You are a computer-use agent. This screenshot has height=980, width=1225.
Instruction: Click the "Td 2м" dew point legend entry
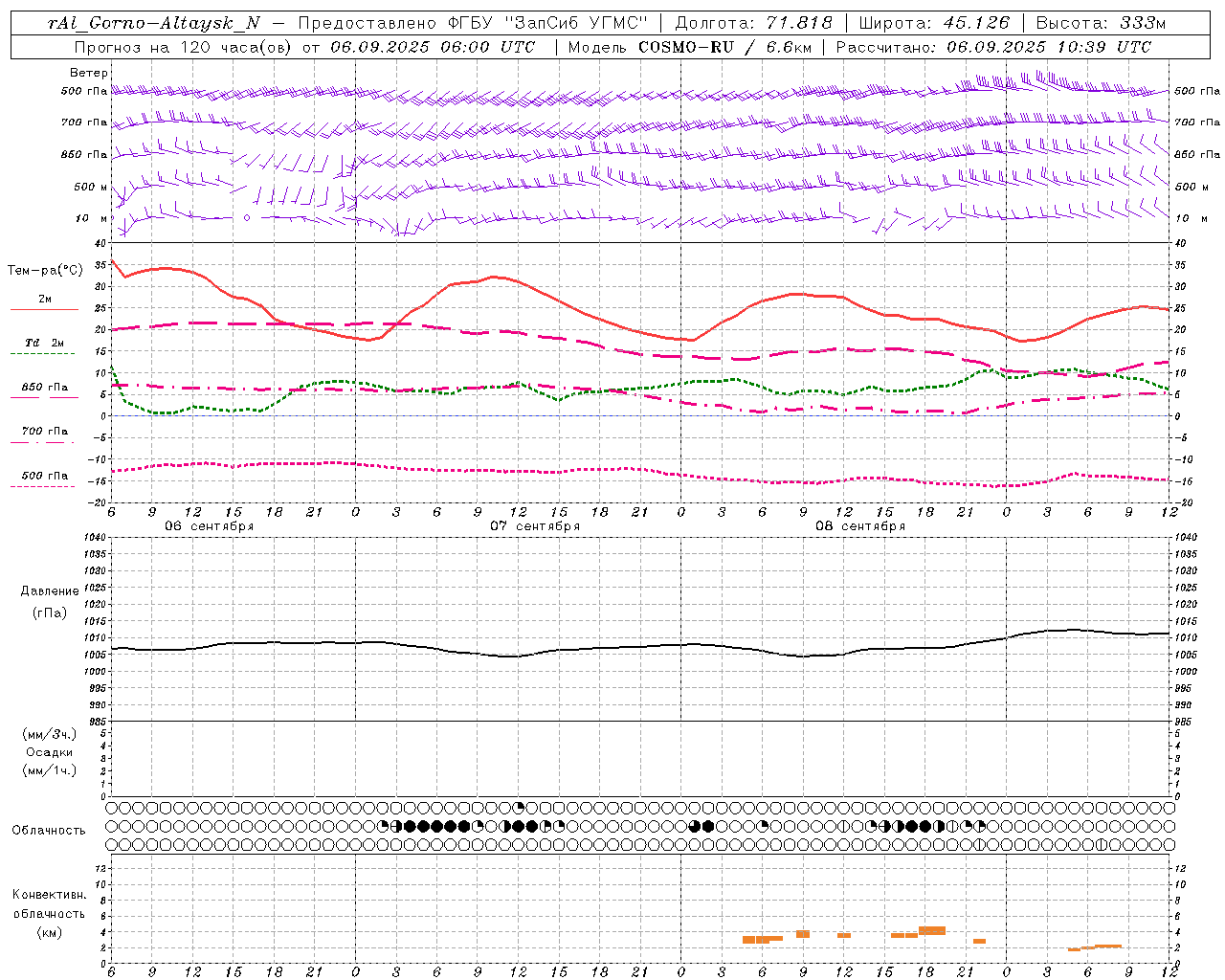click(45, 343)
